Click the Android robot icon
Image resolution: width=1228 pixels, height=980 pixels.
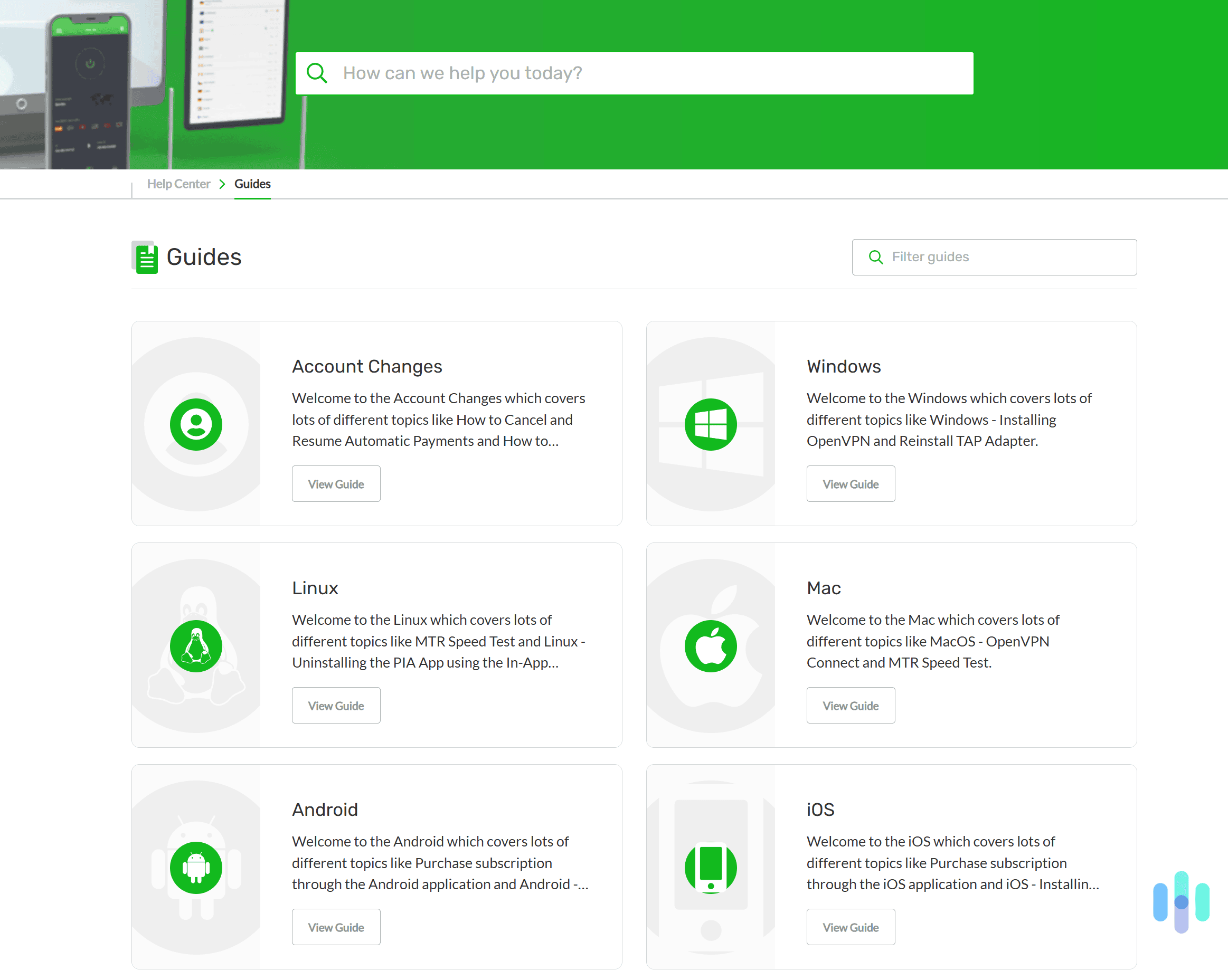point(196,867)
